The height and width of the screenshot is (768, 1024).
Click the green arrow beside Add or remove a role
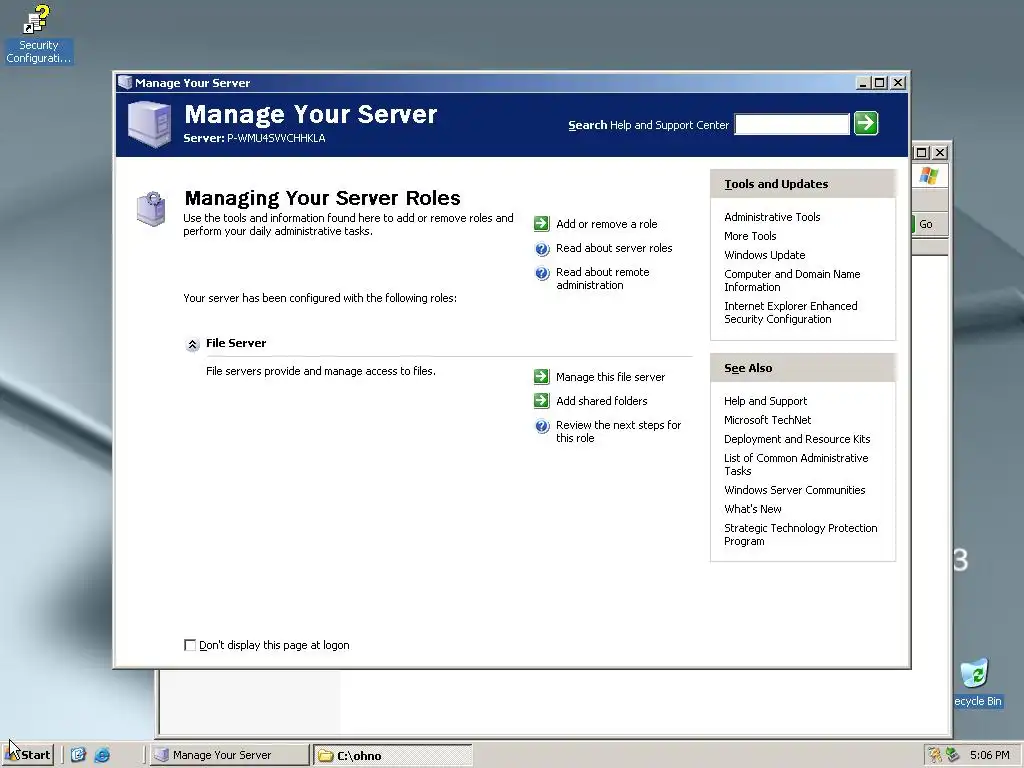(x=541, y=223)
